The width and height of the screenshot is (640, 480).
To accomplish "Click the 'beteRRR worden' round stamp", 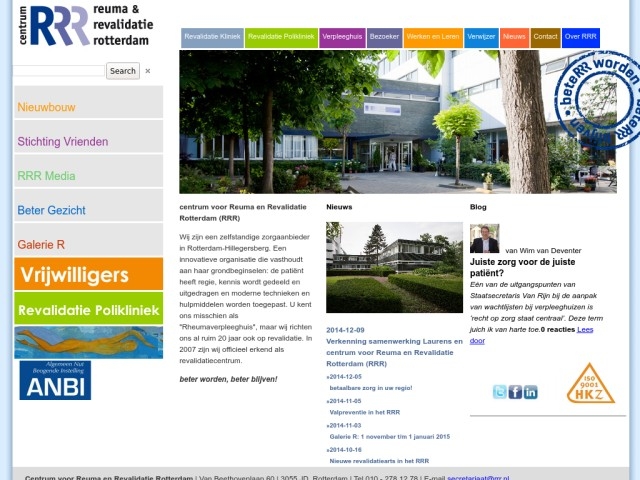I will [597, 98].
